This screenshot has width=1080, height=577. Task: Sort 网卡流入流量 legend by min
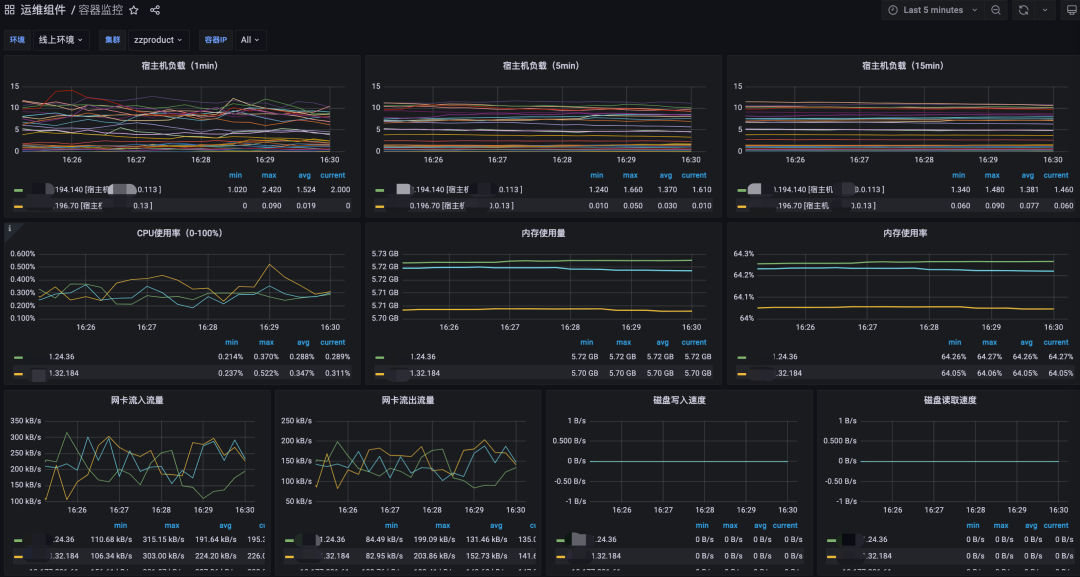point(121,525)
